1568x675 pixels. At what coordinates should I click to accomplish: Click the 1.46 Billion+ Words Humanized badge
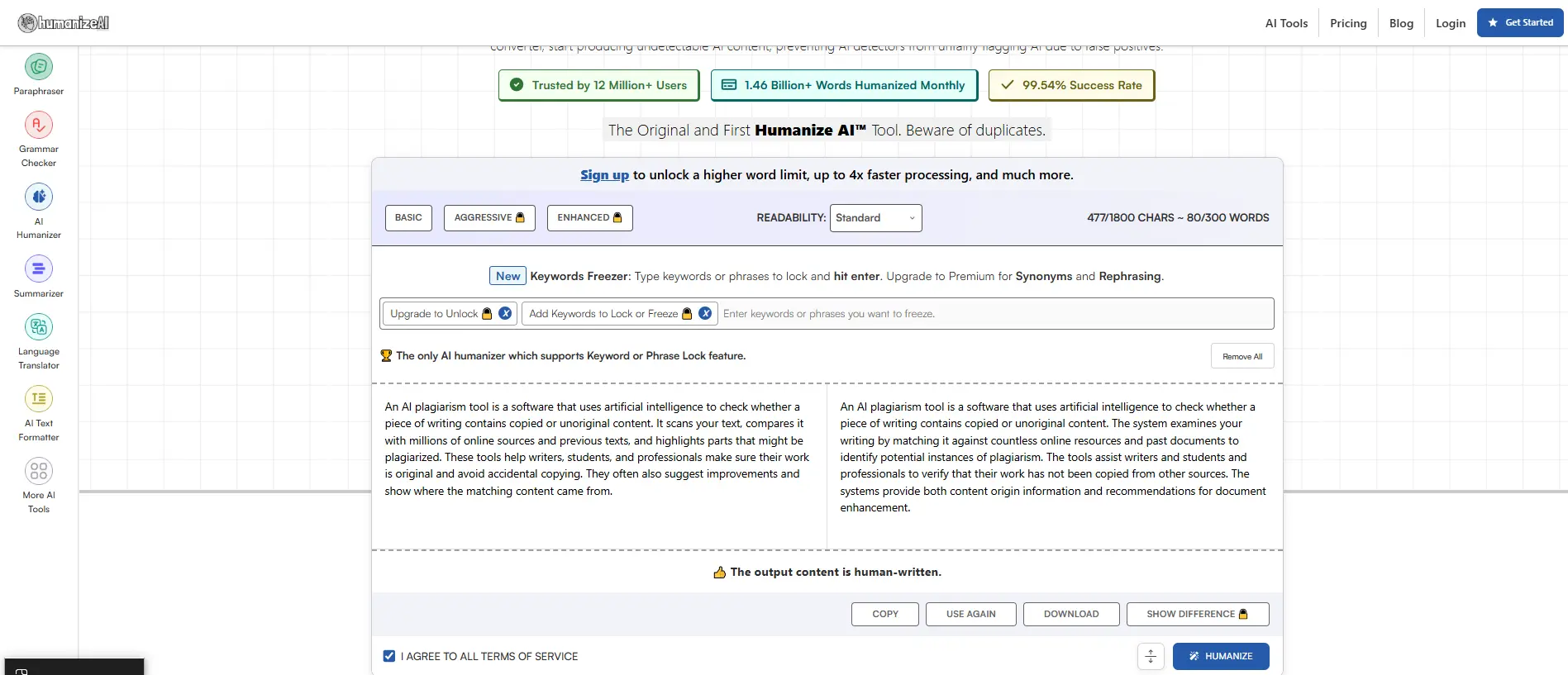click(x=844, y=85)
